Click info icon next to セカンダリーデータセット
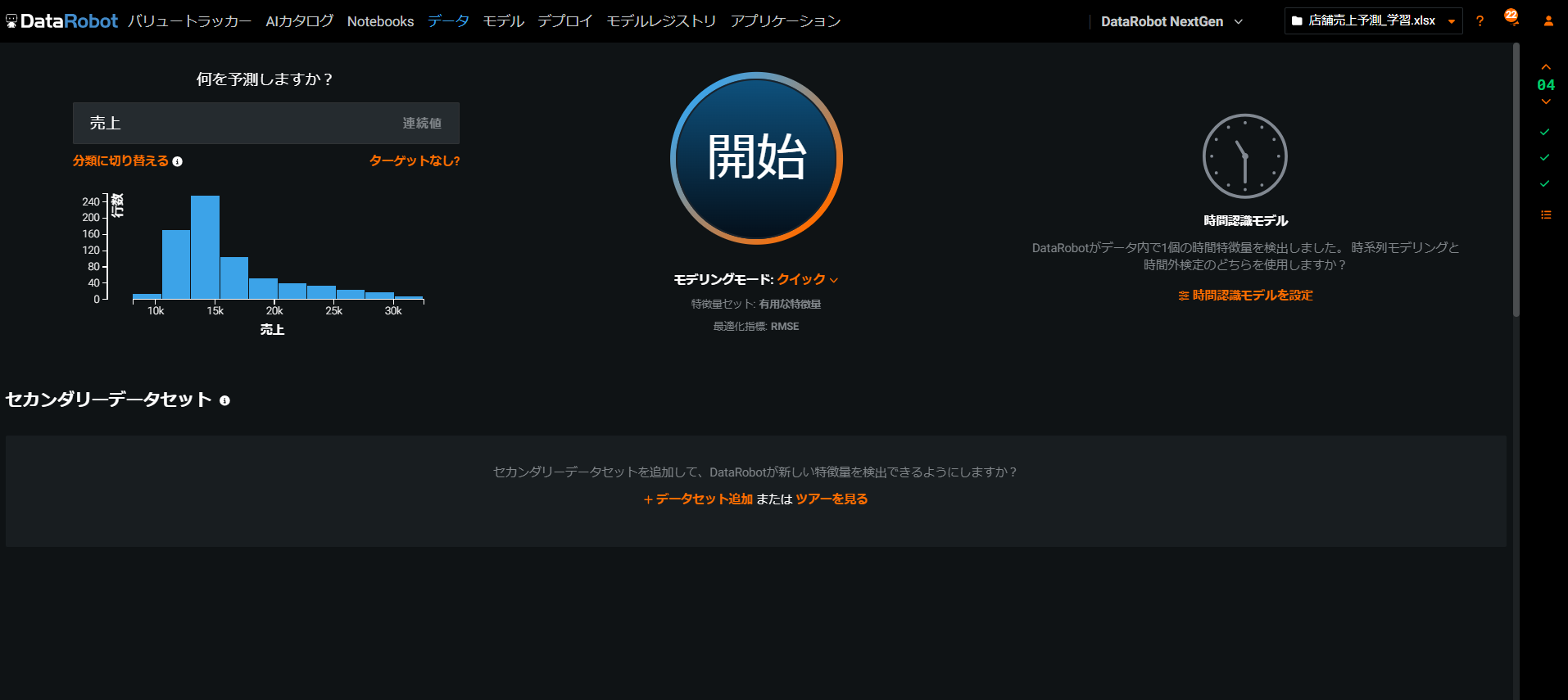Viewport: 1568px width, 700px height. pos(224,400)
